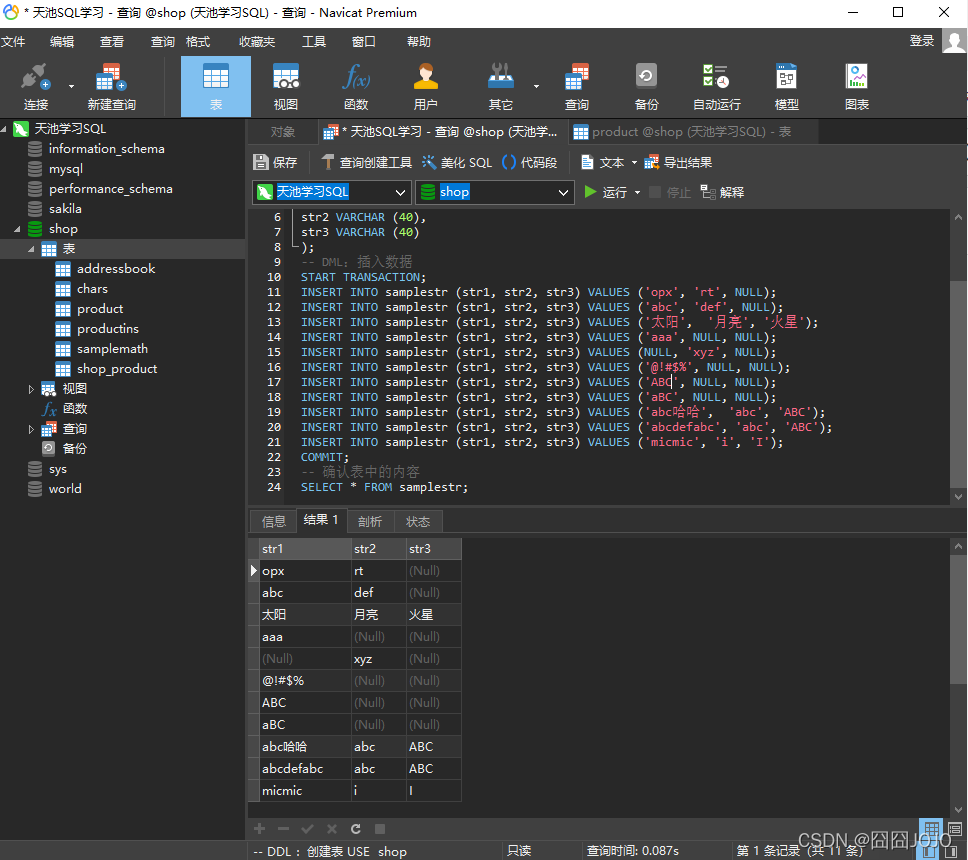
Task: Open the 工具 tools menu
Action: click(314, 41)
